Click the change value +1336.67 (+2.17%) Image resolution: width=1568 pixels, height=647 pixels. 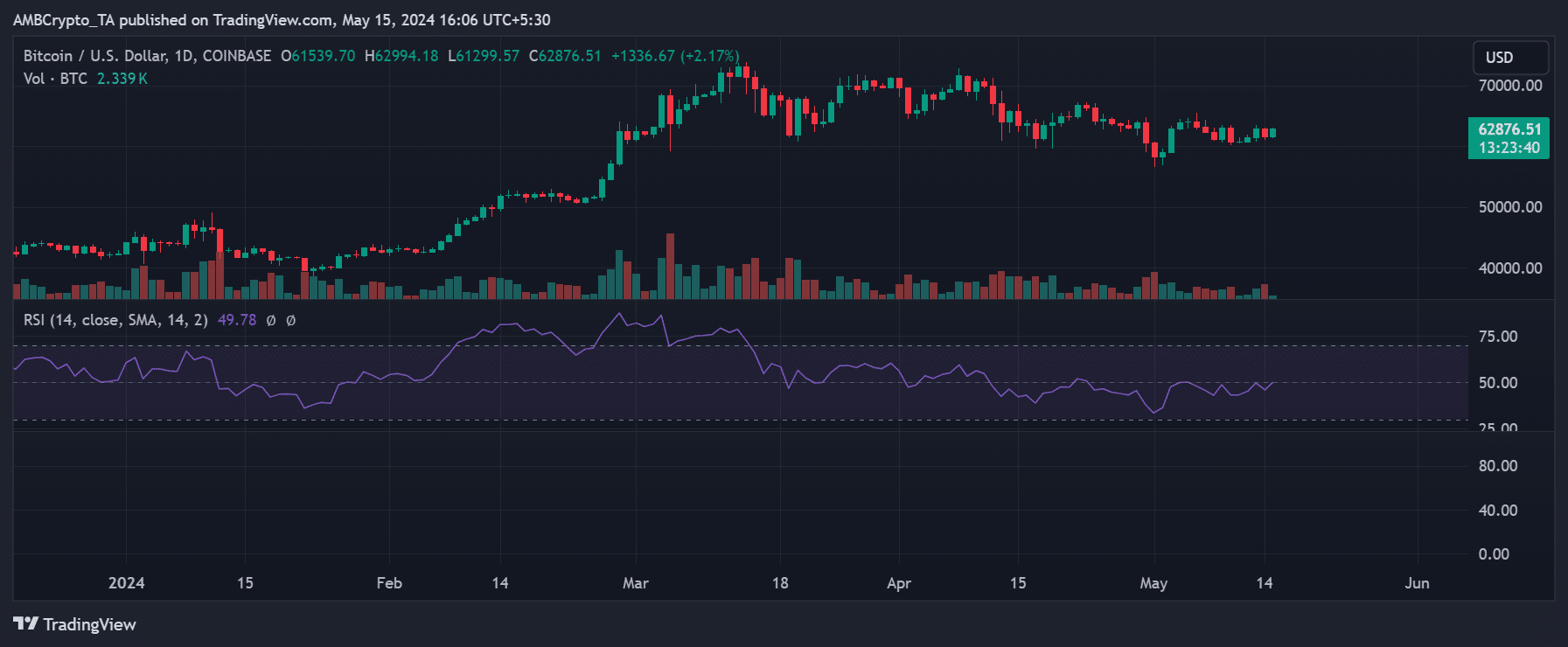pos(675,56)
